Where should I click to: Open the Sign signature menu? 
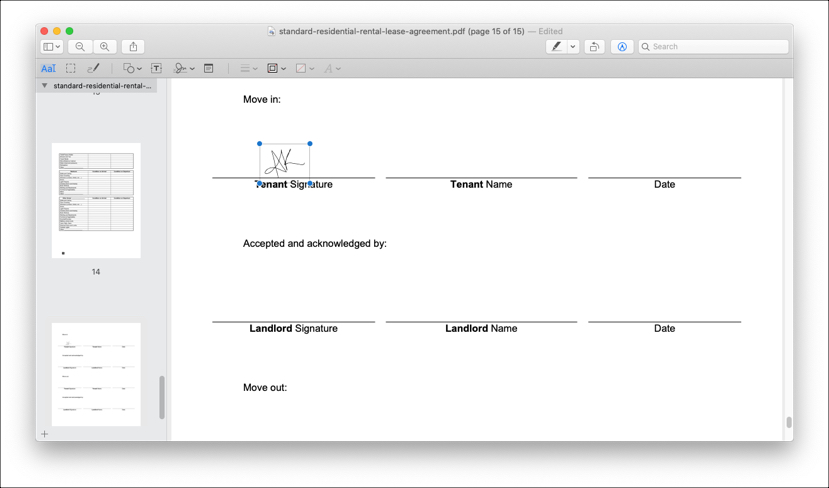185,68
